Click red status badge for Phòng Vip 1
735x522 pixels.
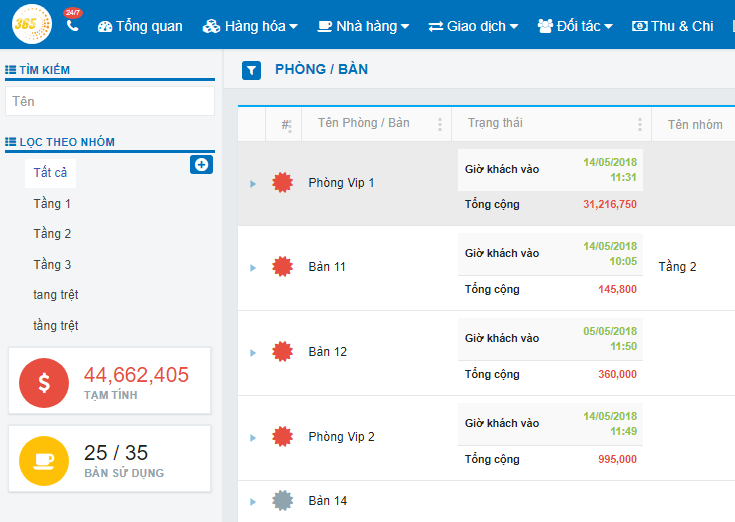click(283, 183)
